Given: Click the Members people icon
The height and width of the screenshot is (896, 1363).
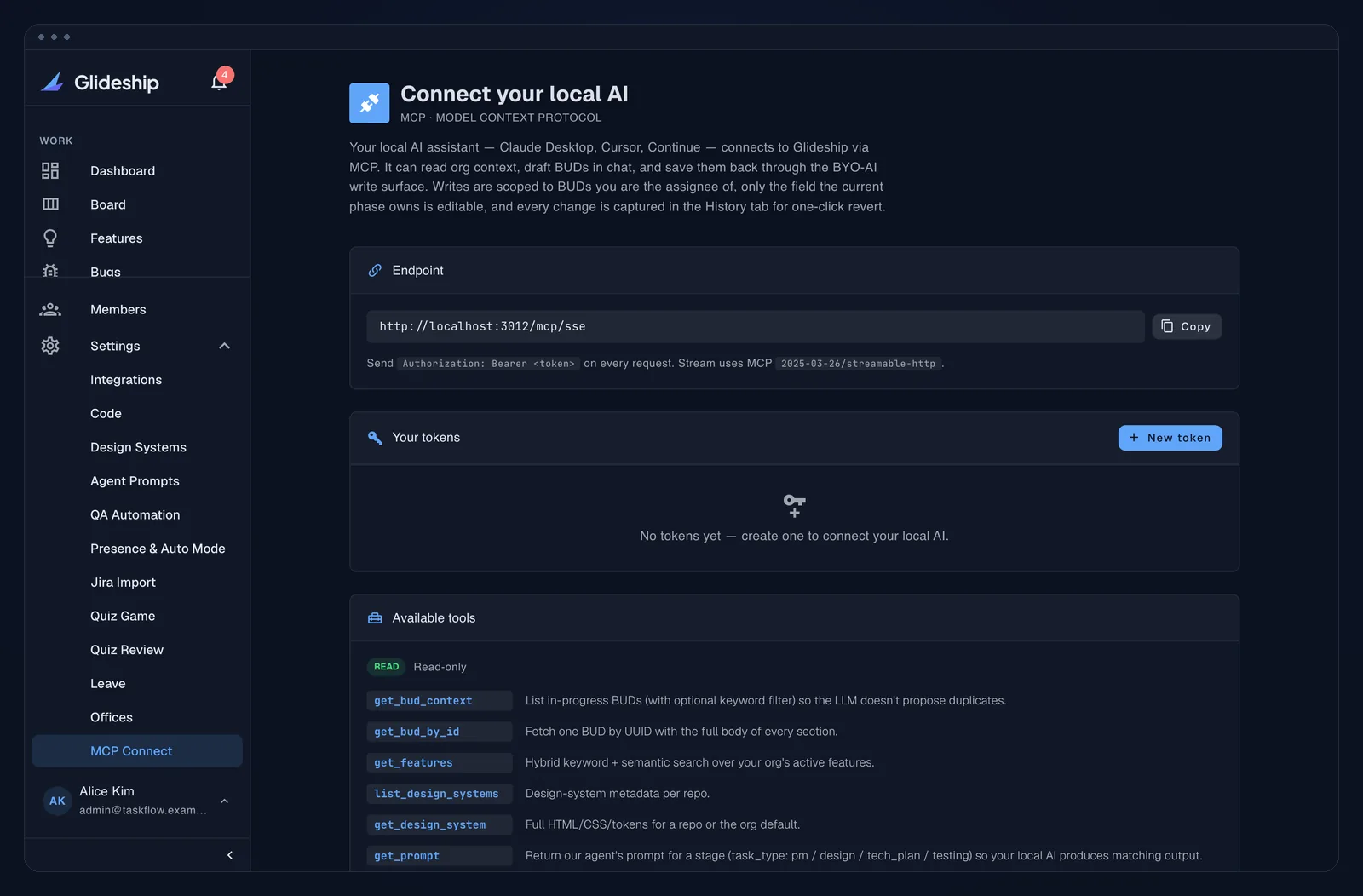Looking at the screenshot, I should point(50,309).
